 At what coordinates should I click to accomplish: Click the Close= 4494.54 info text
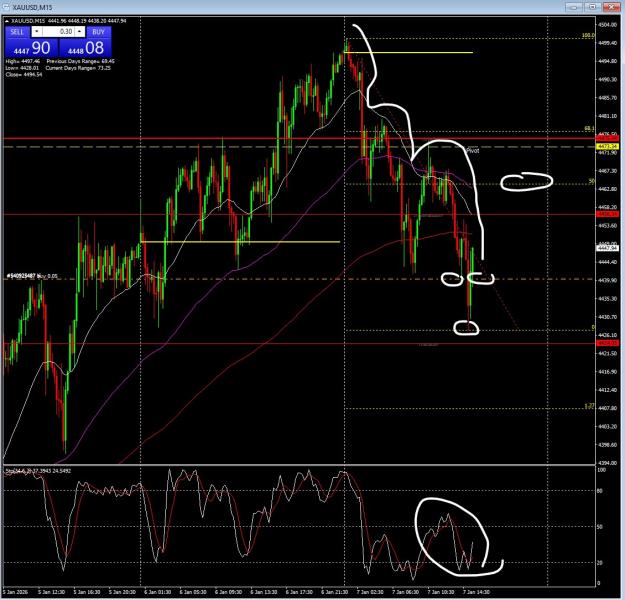tap(24, 75)
